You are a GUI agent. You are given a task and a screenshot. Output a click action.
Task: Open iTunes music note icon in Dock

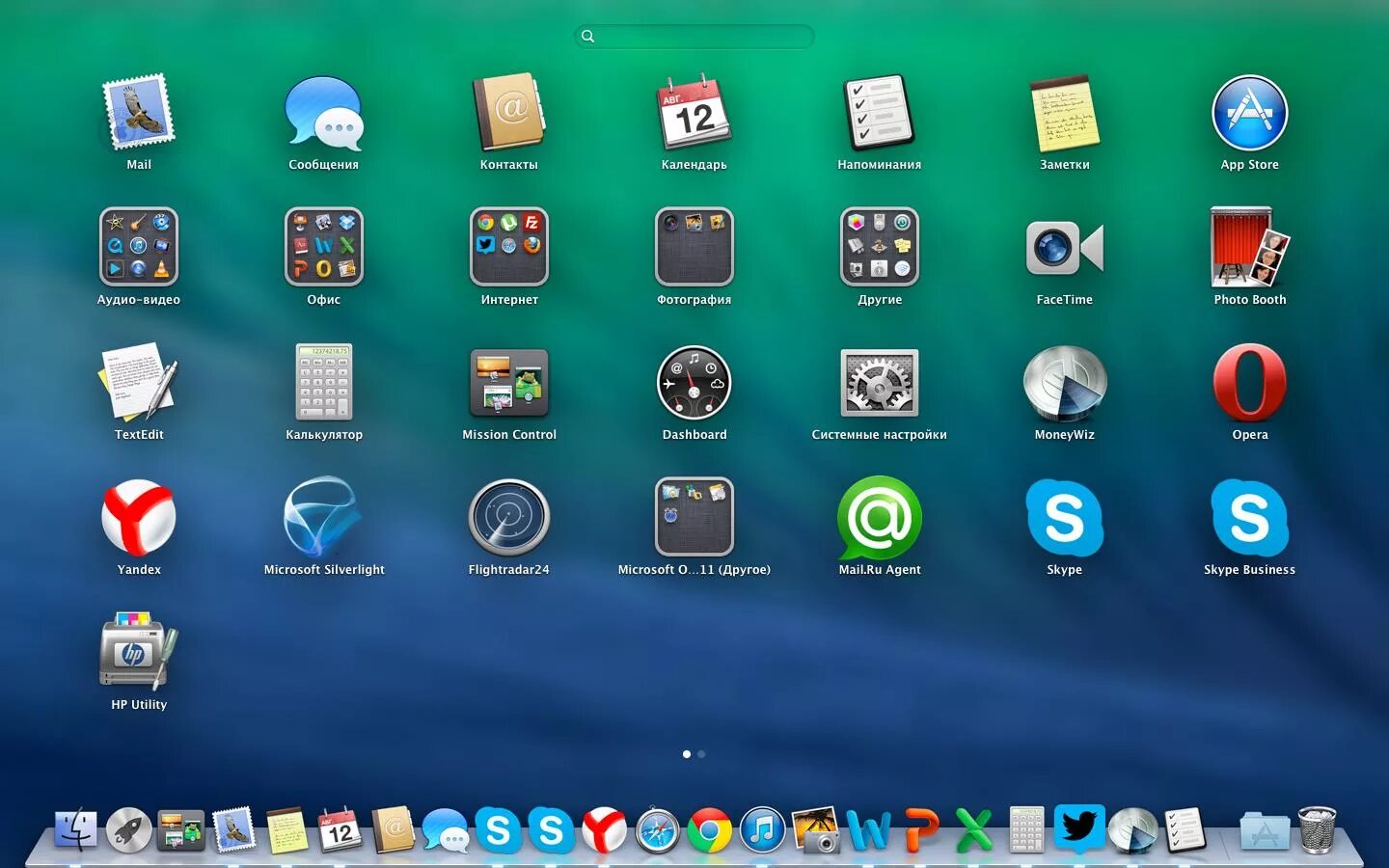[763, 830]
